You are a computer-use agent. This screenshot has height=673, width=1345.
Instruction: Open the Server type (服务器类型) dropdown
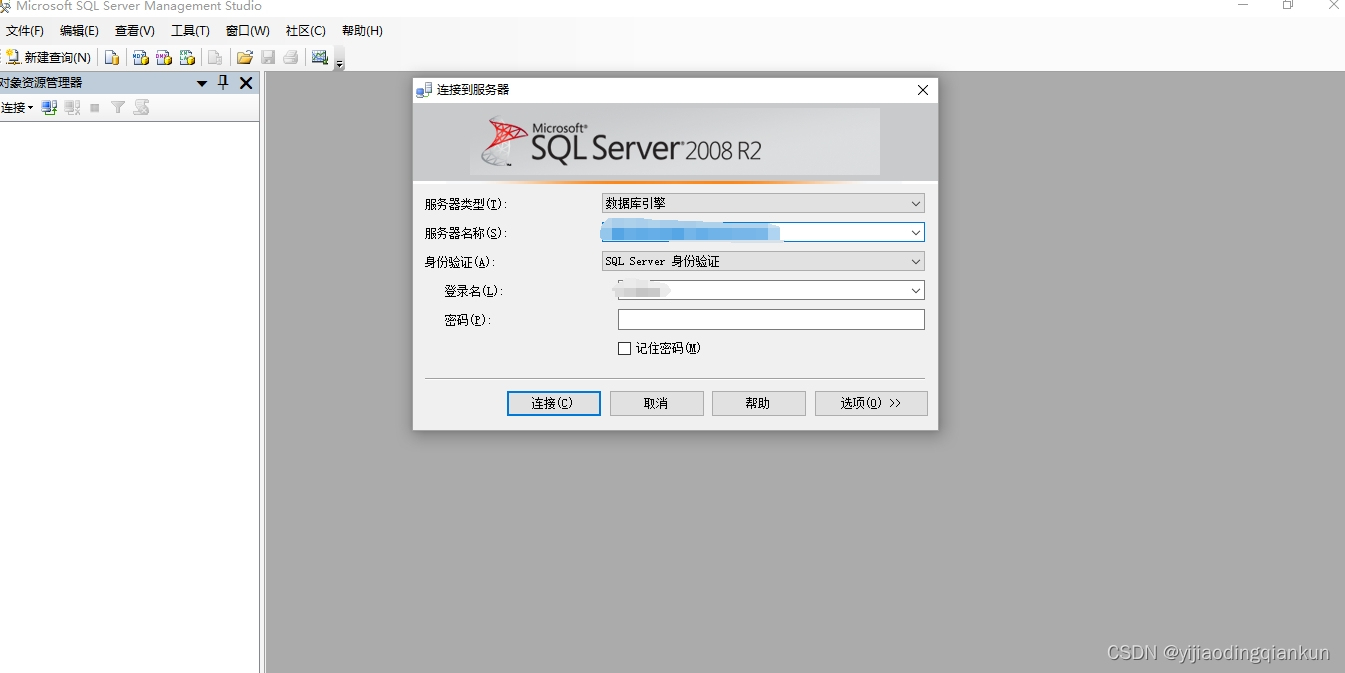pos(763,203)
